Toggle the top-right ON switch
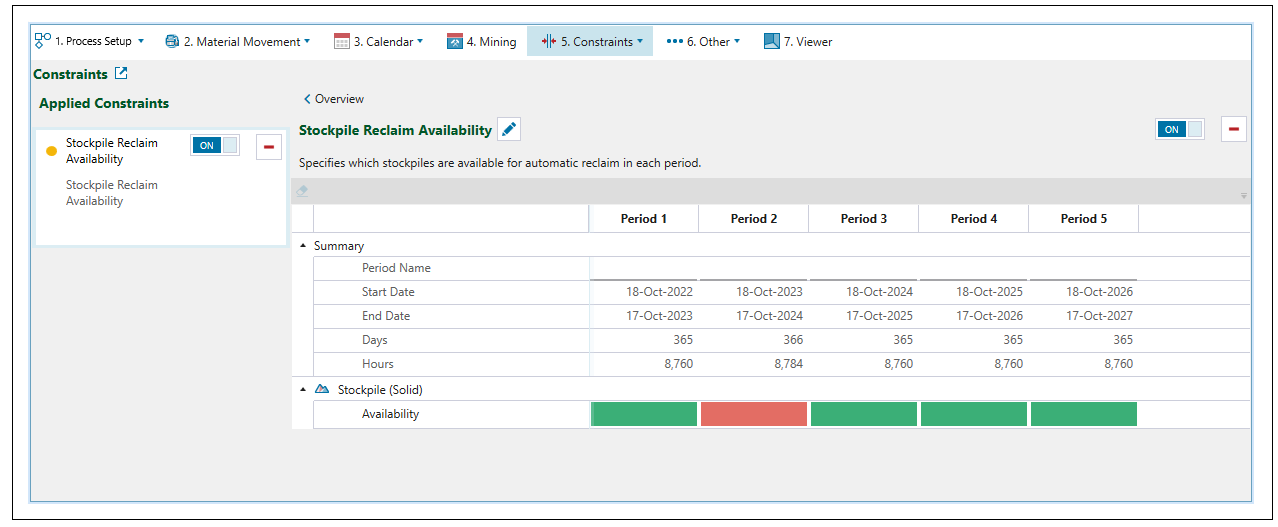The width and height of the screenshot is (1278, 527). [x=1180, y=129]
